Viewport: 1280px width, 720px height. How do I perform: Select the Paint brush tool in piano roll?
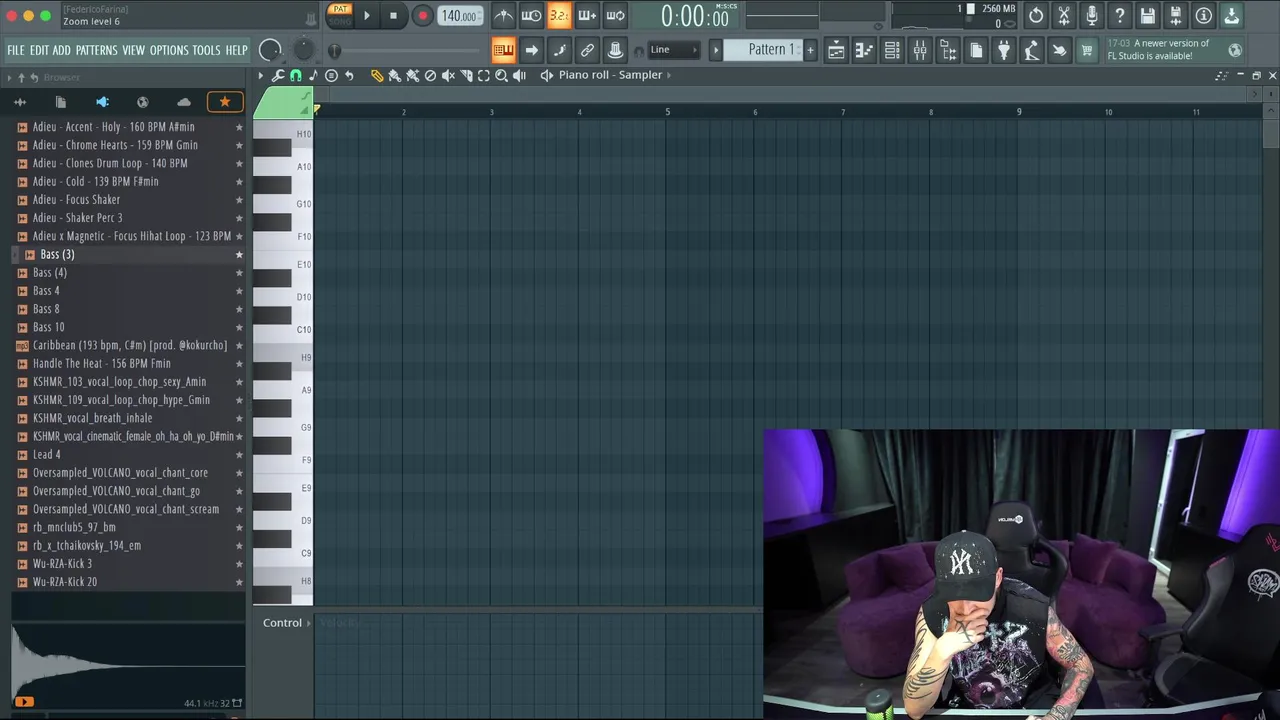tap(394, 75)
